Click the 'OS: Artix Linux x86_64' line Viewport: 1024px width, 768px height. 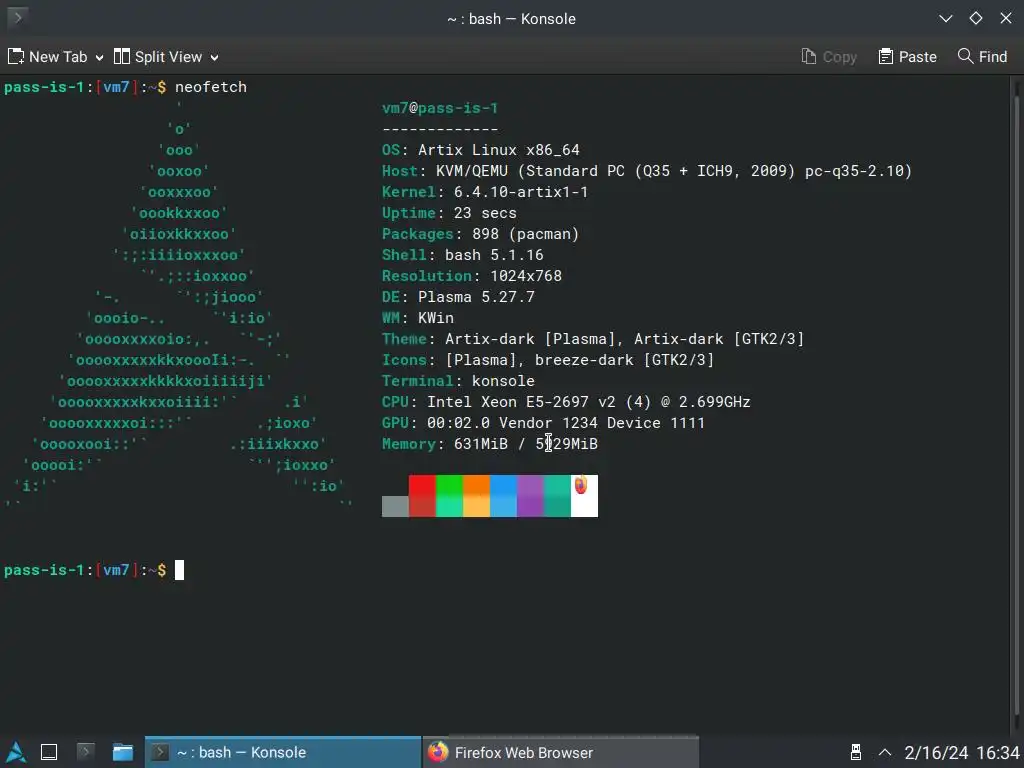point(481,150)
